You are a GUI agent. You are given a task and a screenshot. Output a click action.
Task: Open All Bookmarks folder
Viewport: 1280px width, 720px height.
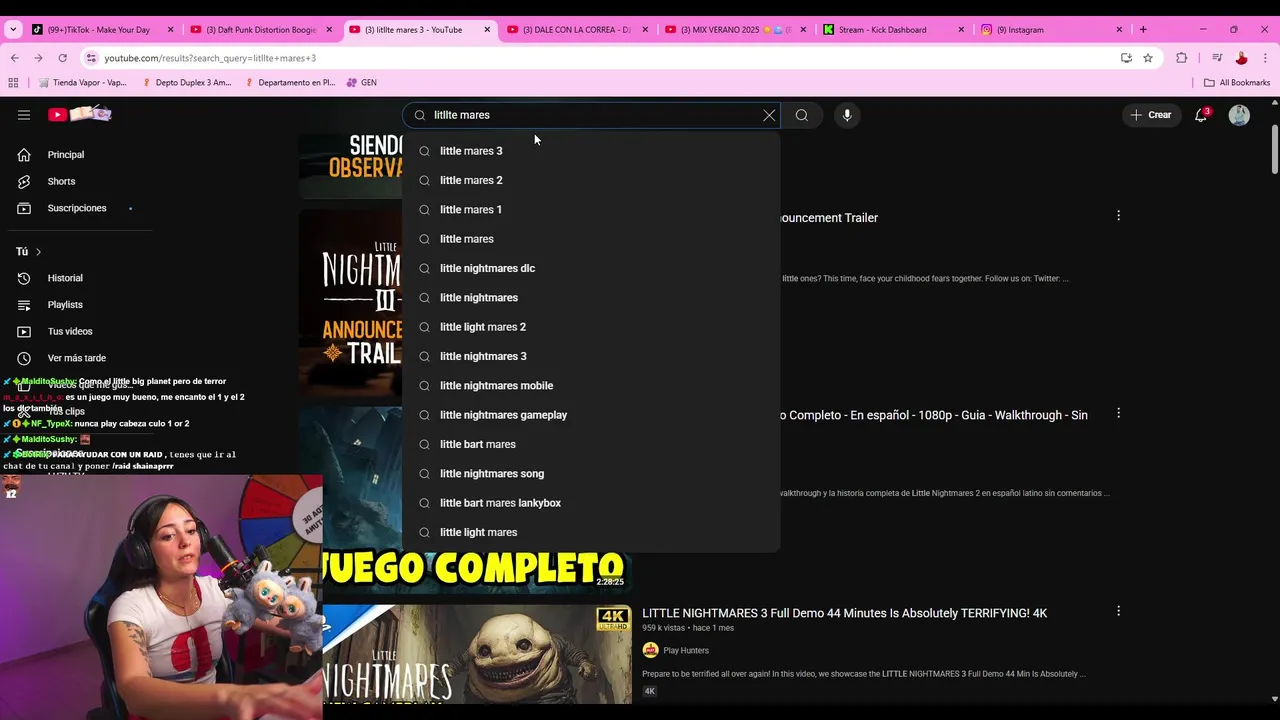tap(1237, 83)
